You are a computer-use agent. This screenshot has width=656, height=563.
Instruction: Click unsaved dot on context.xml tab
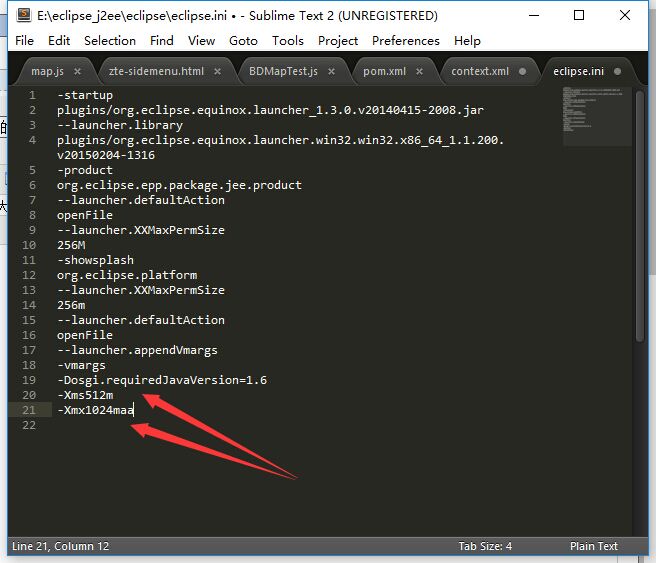pyautogui.click(x=523, y=71)
